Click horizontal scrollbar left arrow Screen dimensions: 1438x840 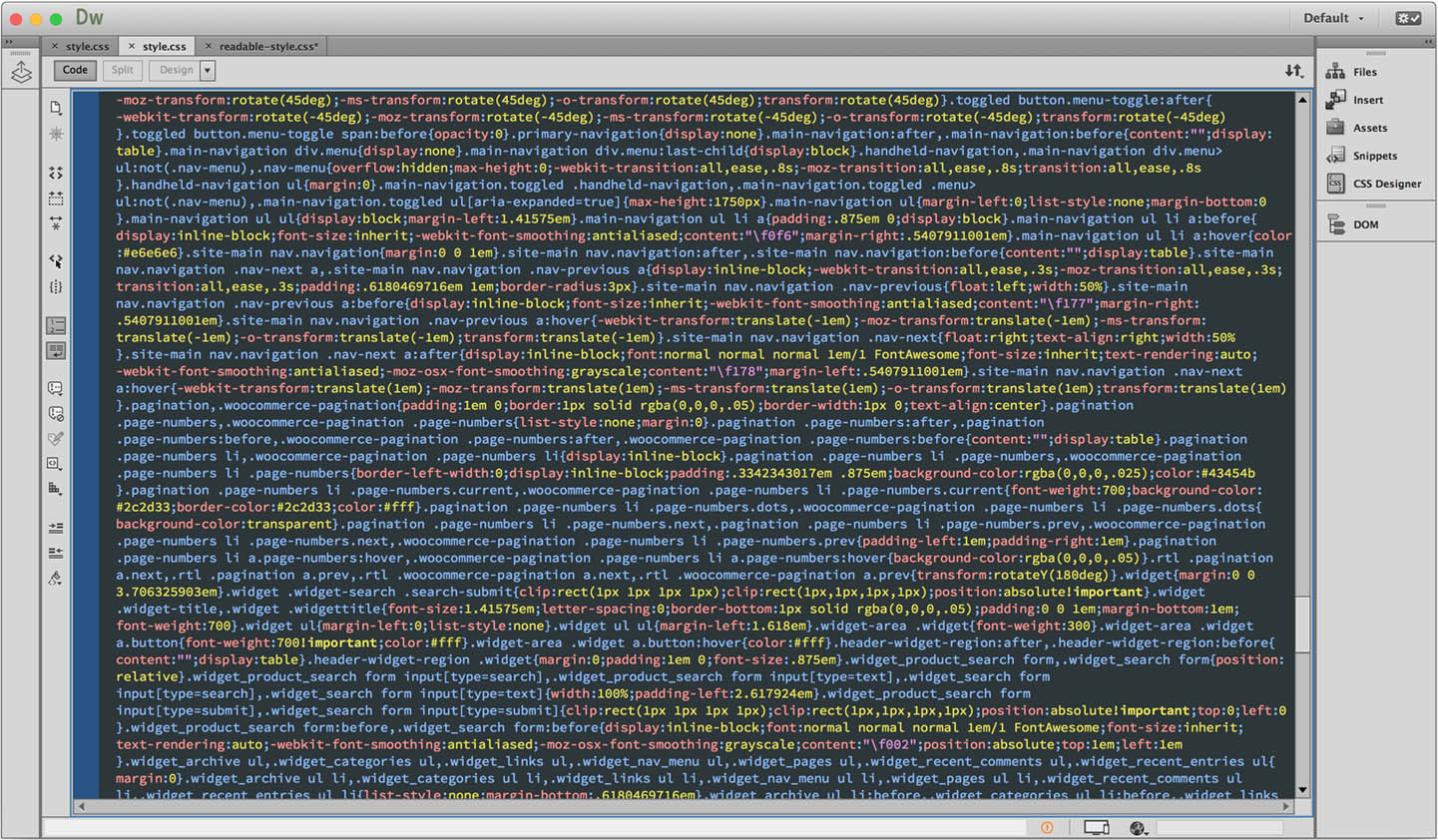click(x=81, y=806)
